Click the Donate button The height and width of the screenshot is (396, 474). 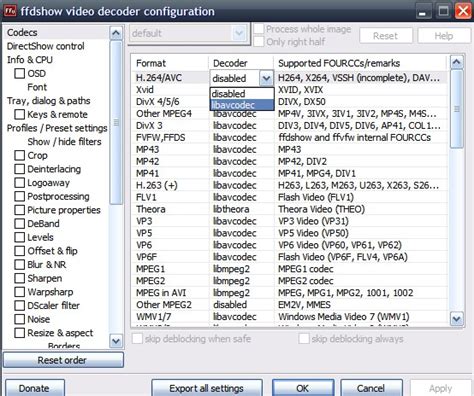click(34, 388)
